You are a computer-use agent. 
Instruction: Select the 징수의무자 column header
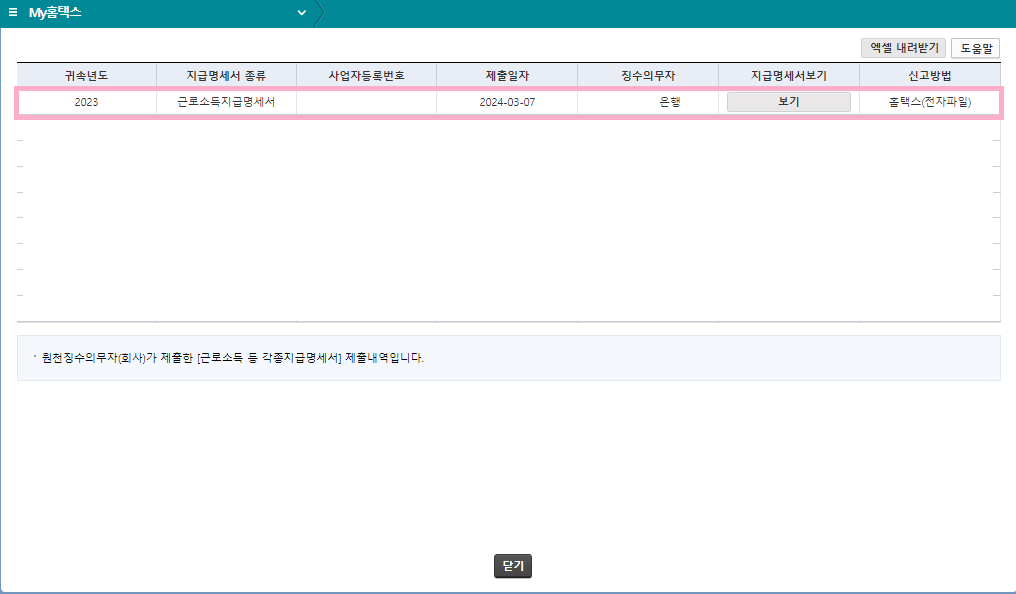tap(647, 74)
